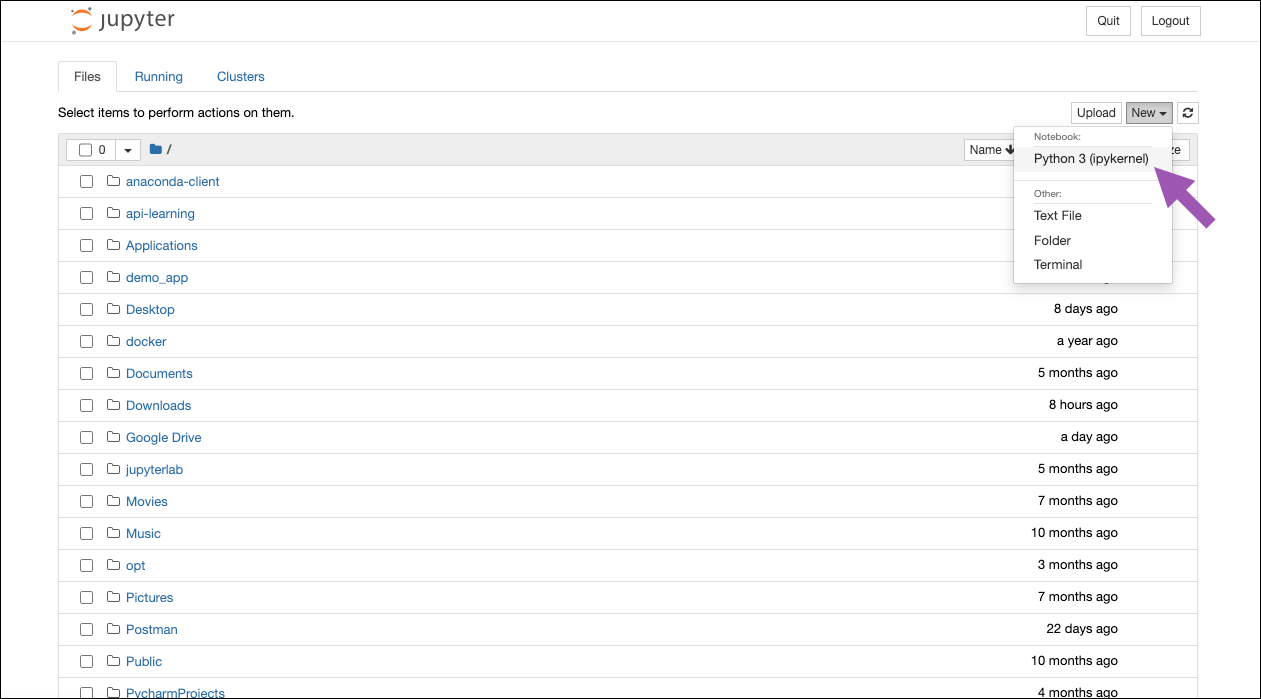1261x699 pixels.
Task: Check the Downloads folder checkbox
Action: tap(86, 405)
